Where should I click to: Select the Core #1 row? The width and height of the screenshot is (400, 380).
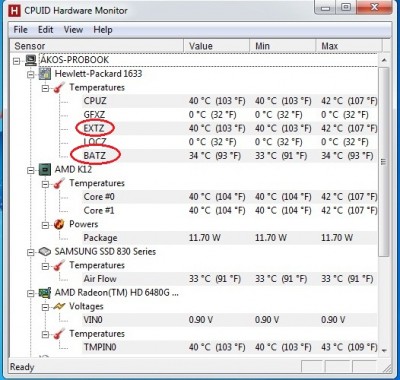point(230,210)
